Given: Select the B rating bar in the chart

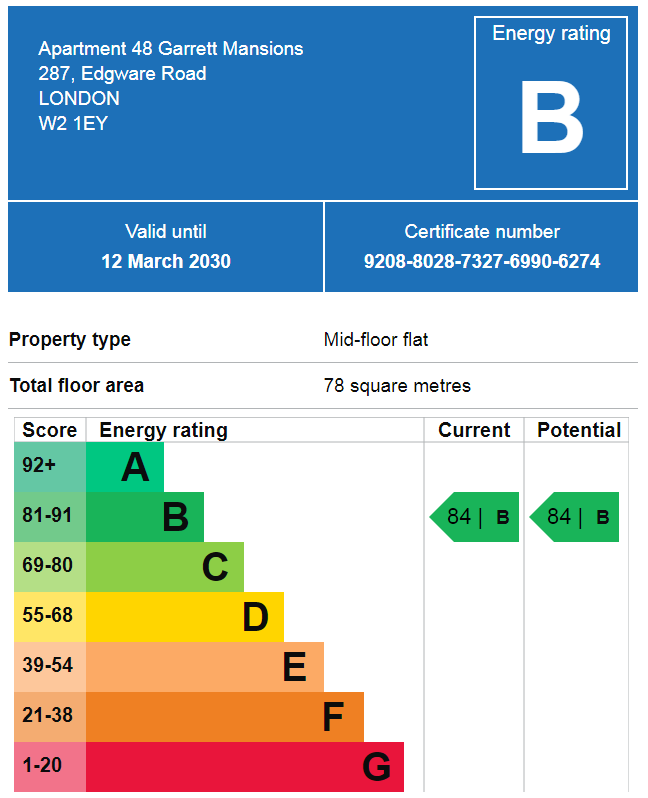Looking at the screenshot, I should 145,517.
